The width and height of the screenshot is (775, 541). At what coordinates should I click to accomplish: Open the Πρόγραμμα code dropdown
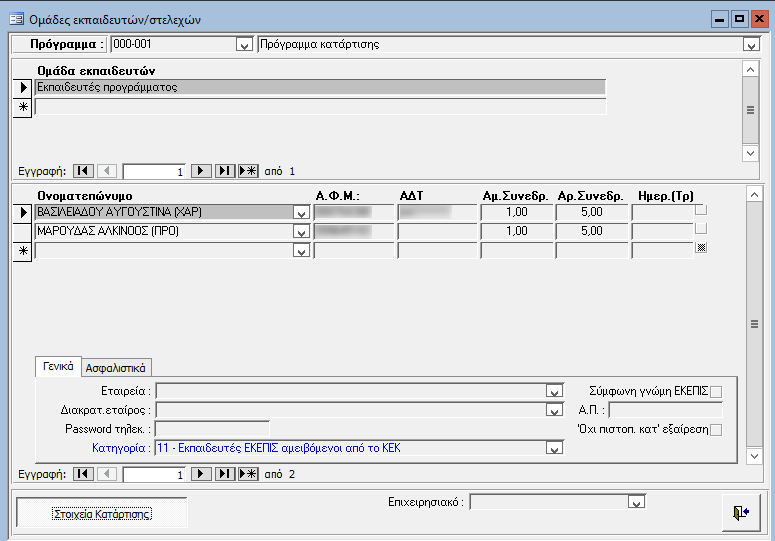coord(243,45)
